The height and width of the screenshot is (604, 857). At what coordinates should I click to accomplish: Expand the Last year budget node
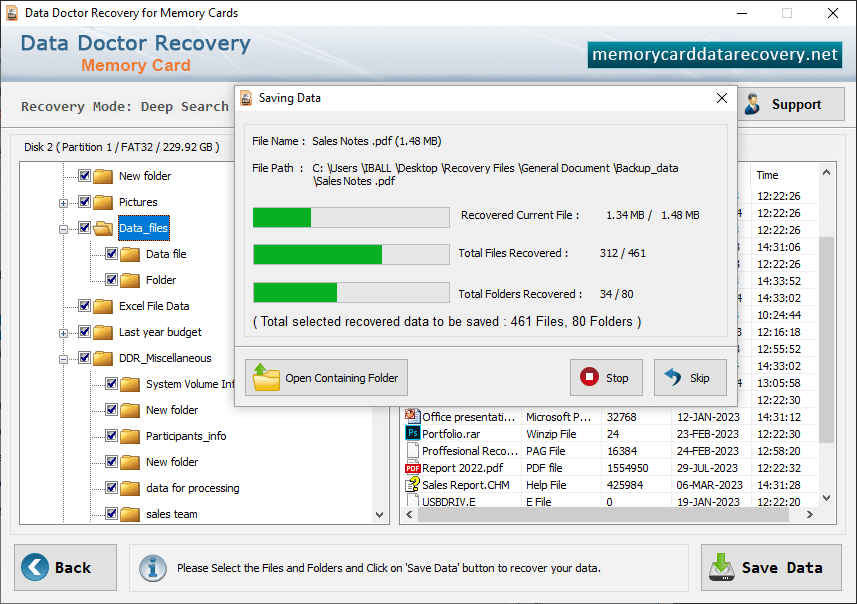point(63,333)
